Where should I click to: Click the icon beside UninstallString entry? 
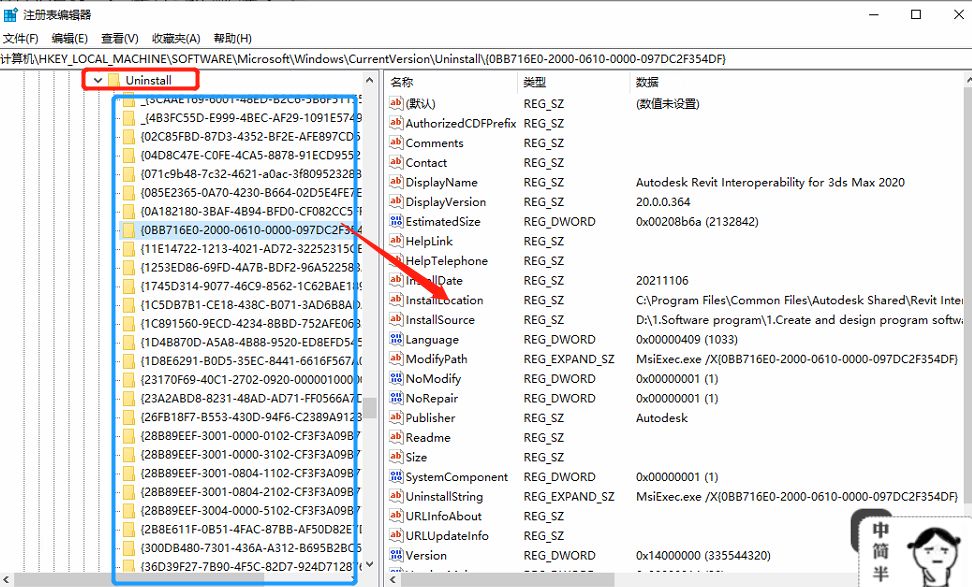(396, 497)
